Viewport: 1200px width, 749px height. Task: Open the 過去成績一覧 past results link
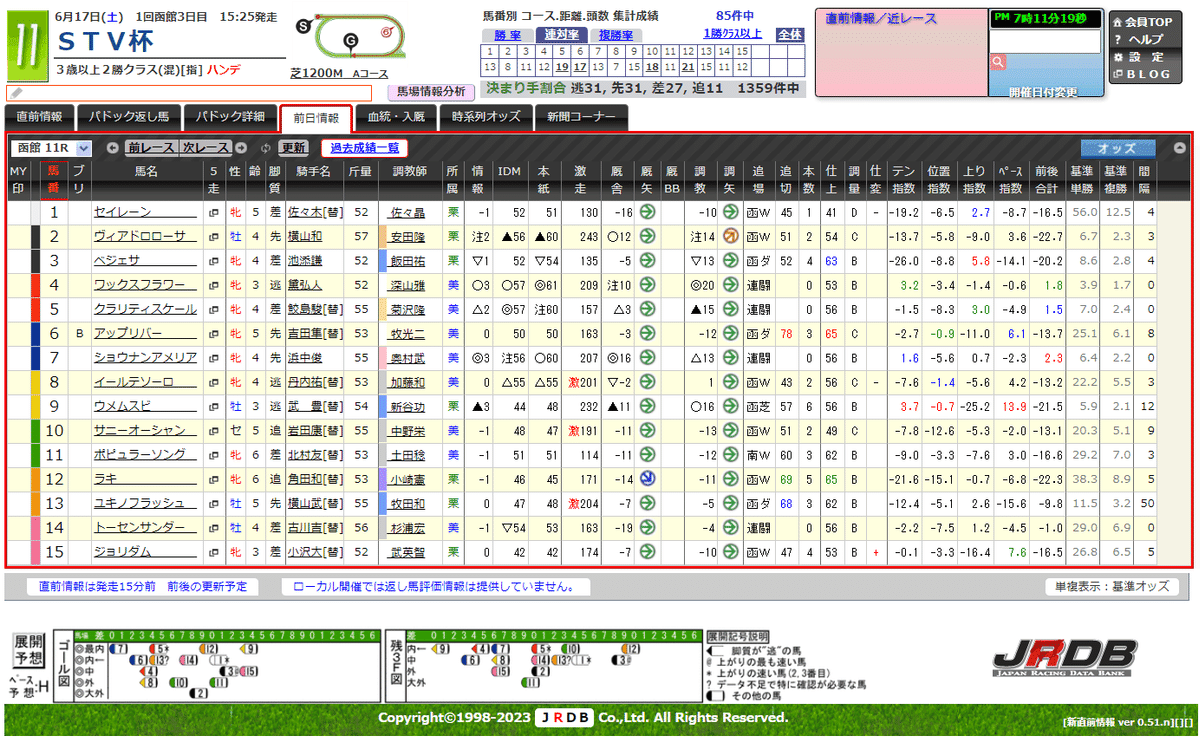(364, 148)
